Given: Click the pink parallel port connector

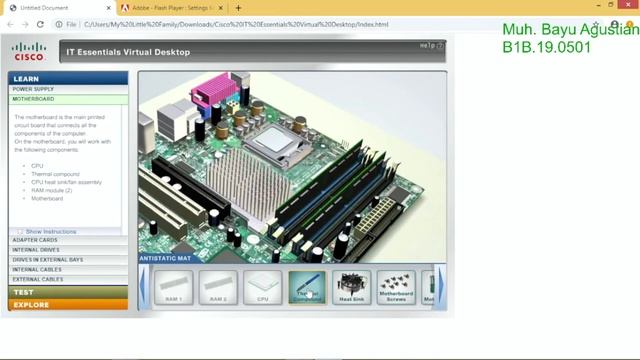Looking at the screenshot, I should pos(215,91).
